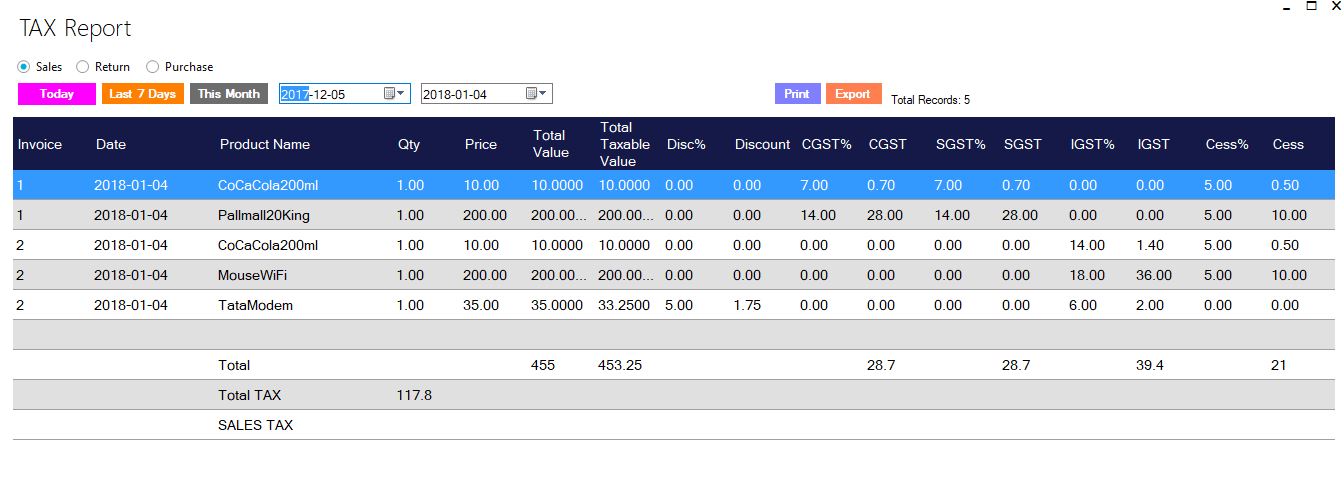Print the tax report

(796, 94)
